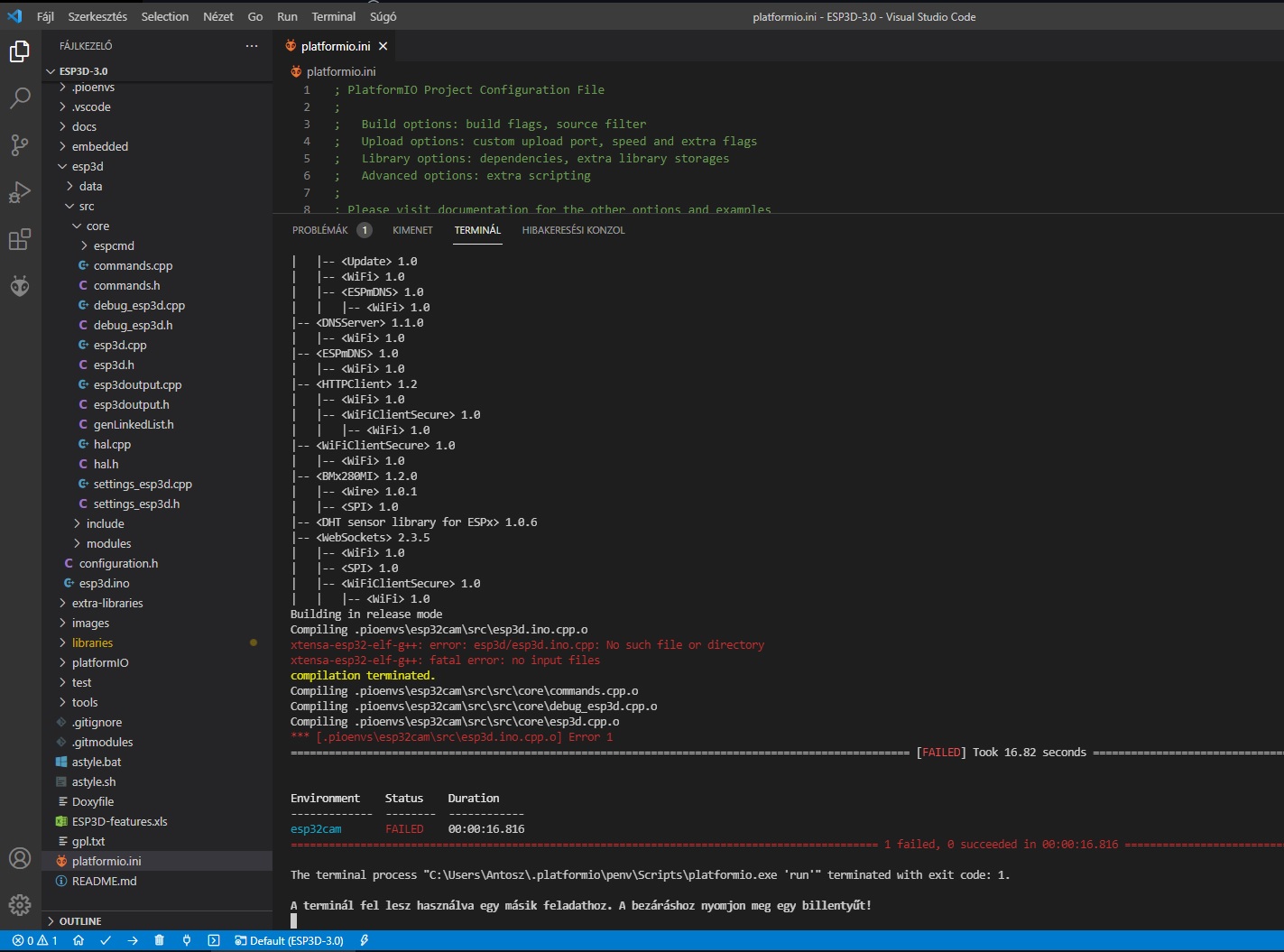Open the Search activity bar icon
Viewport: 1284px width, 952px height.
[20, 98]
